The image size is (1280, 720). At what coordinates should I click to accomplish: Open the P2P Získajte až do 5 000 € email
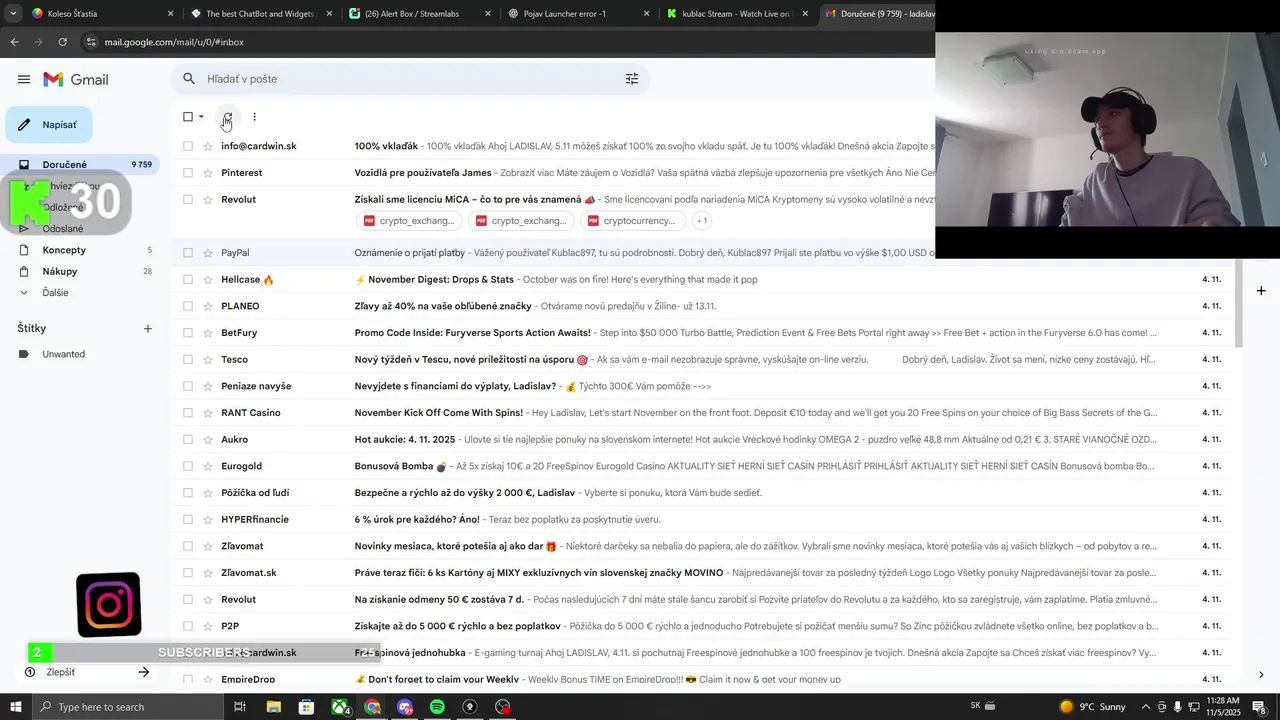click(700, 626)
